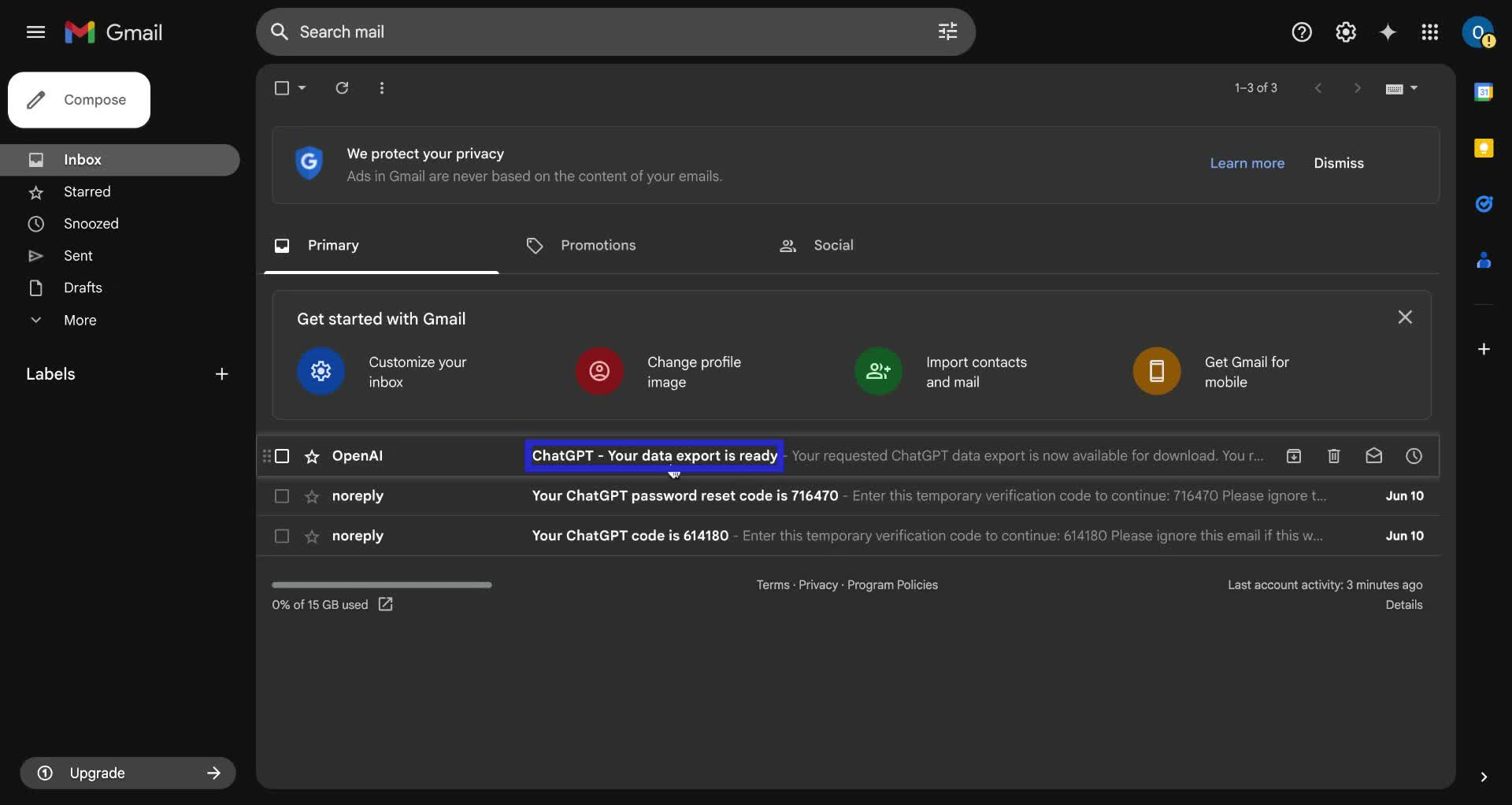Delete the OpenAI email
The width and height of the screenshot is (1512, 805).
[x=1333, y=456]
